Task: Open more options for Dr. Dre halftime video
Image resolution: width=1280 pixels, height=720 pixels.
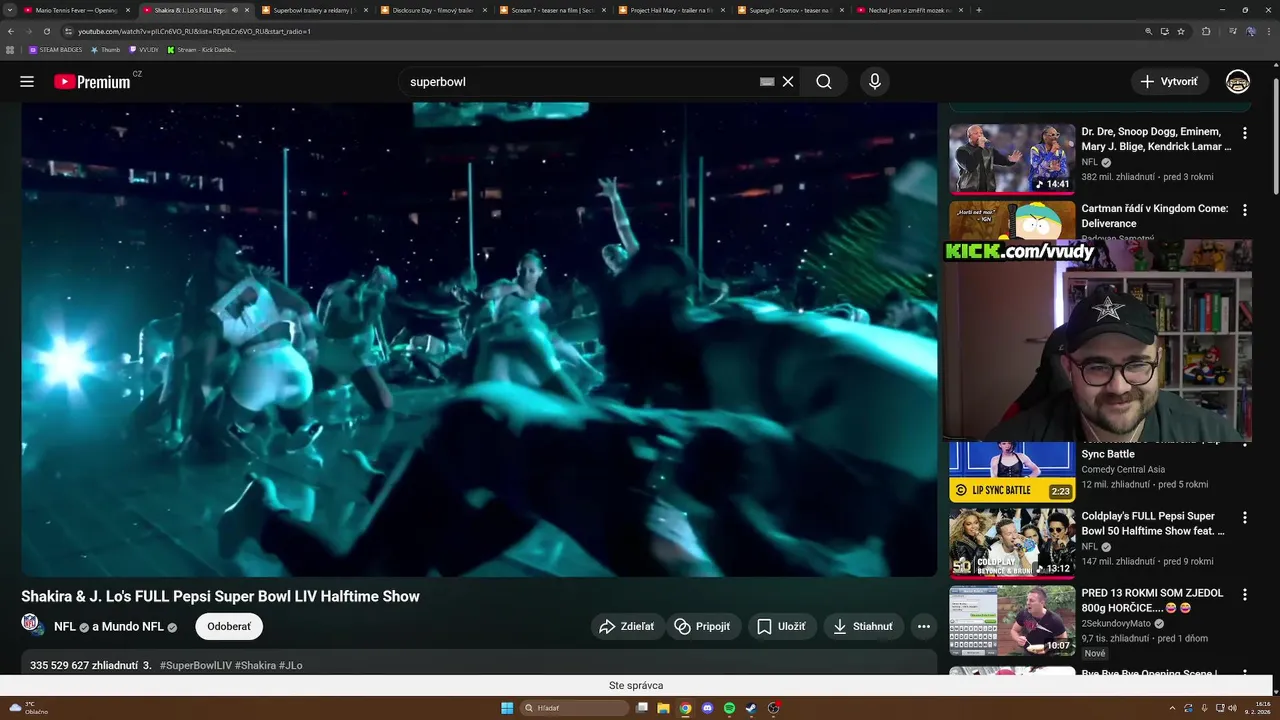Action: (1245, 133)
